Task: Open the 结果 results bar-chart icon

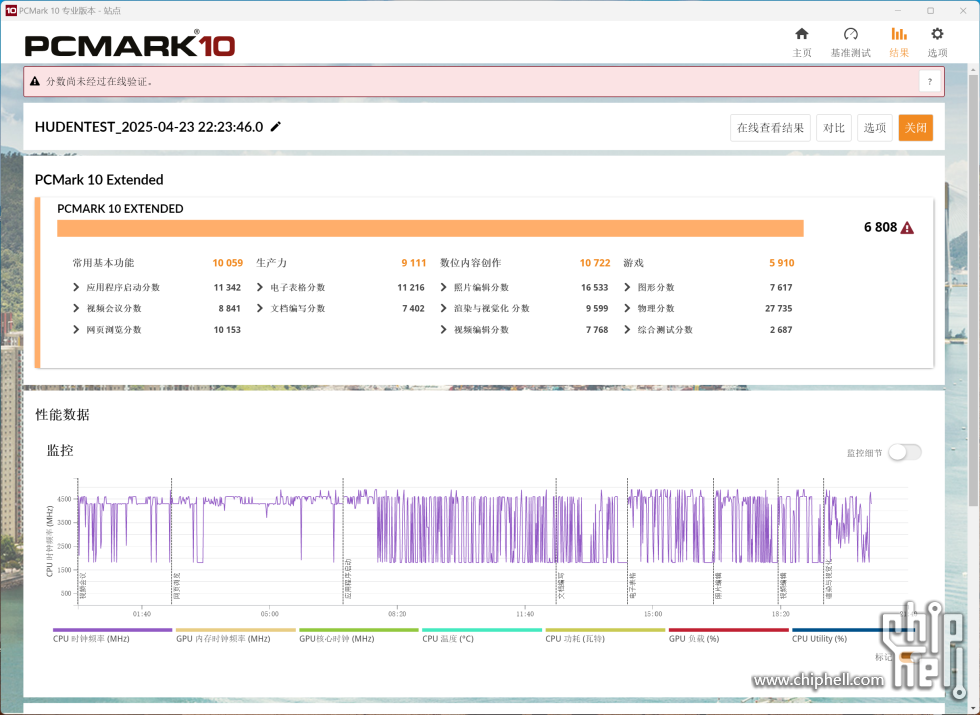Action: click(x=899, y=34)
